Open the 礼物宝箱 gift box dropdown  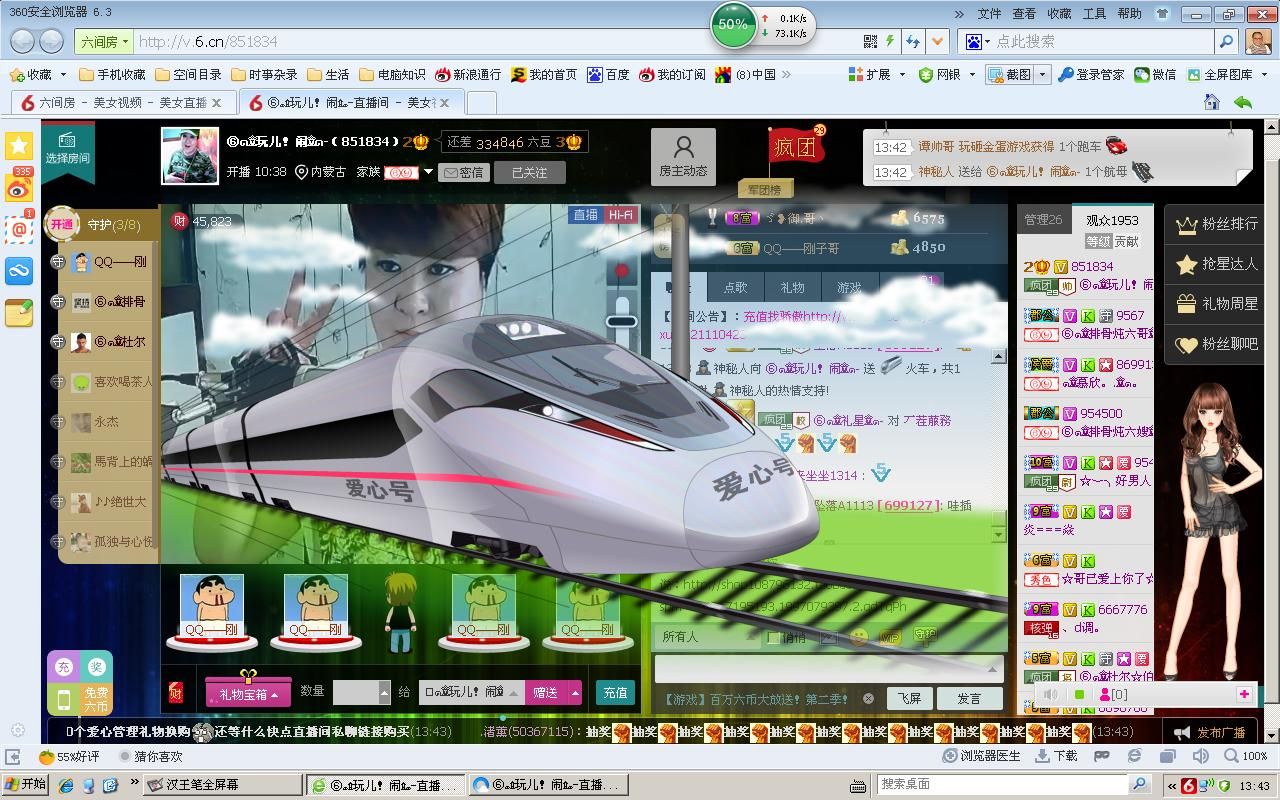(249, 693)
